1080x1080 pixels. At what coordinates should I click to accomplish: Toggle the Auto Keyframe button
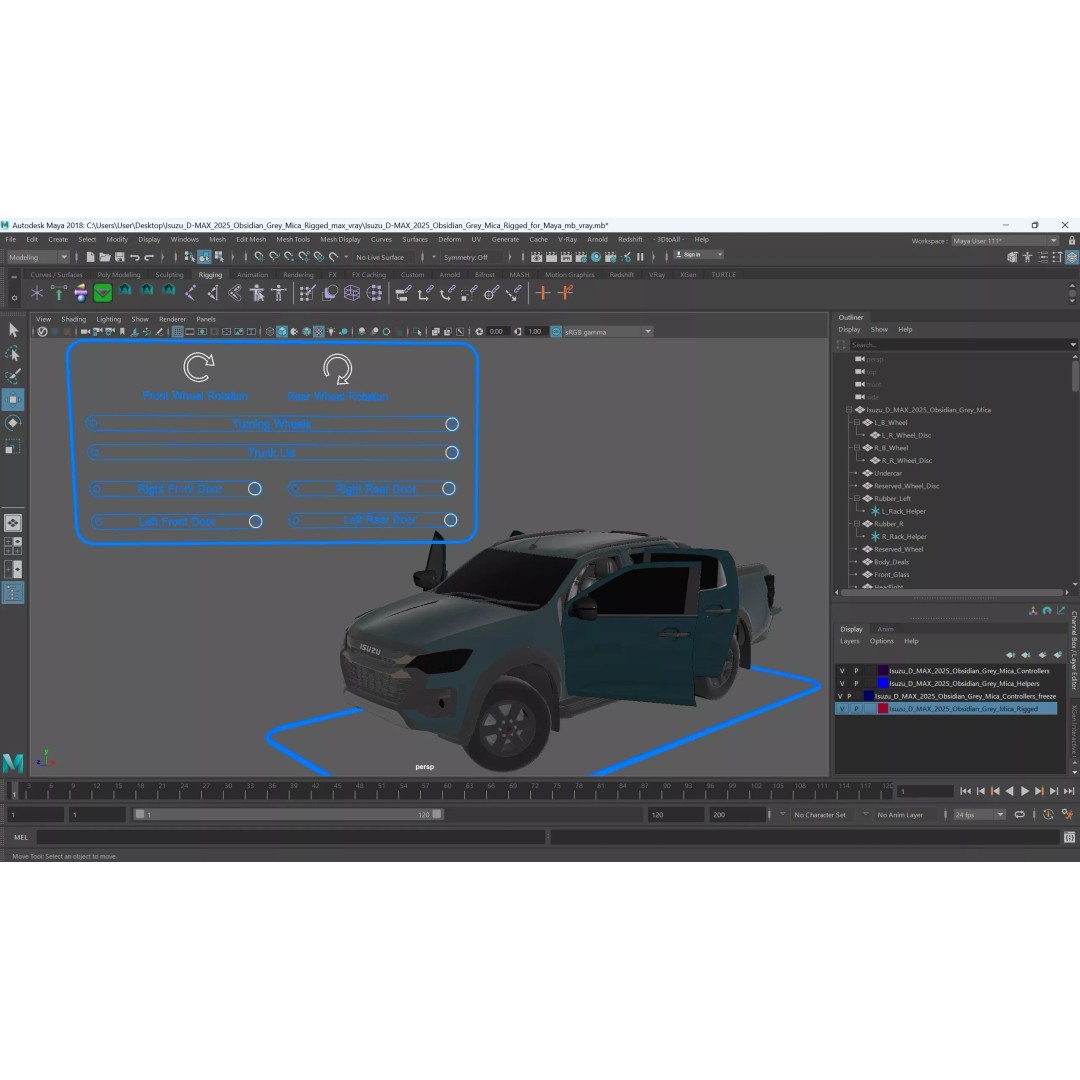[x=1048, y=814]
